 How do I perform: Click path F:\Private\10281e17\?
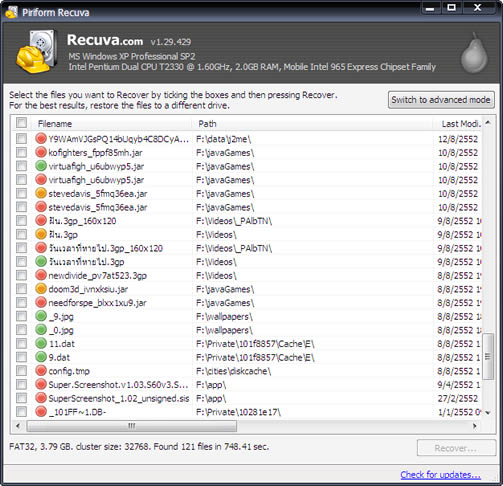(x=238, y=412)
